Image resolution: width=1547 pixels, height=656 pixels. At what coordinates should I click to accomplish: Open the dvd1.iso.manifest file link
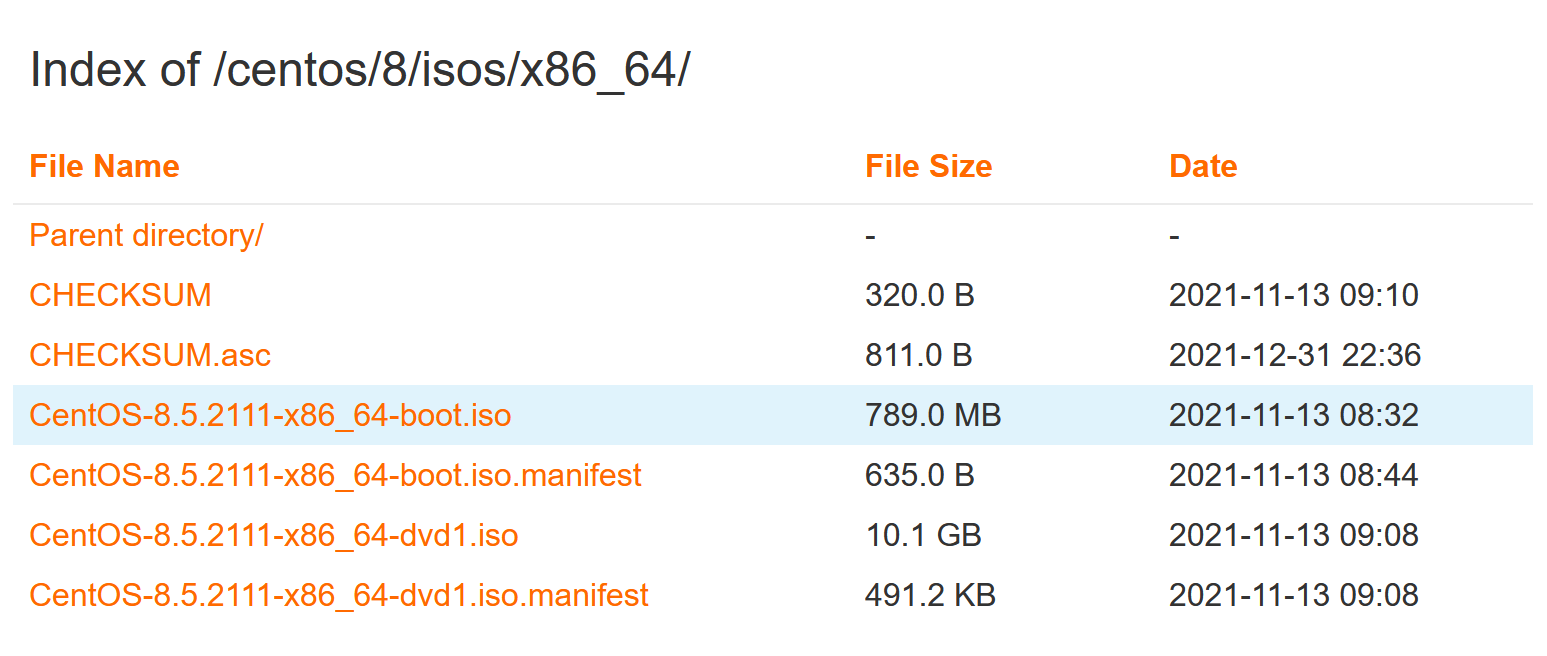click(x=339, y=595)
